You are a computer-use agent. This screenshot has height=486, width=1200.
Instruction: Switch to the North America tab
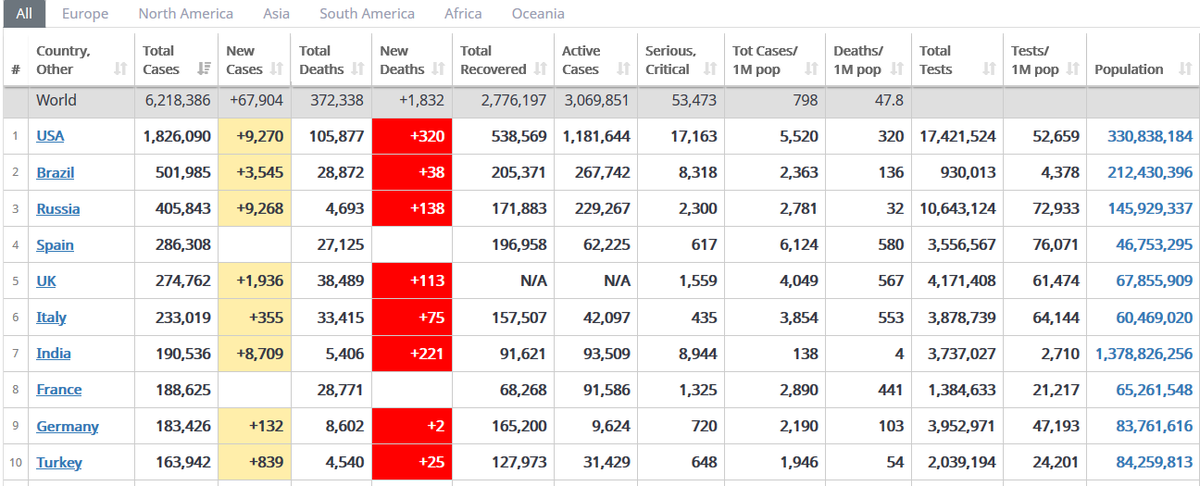(x=186, y=14)
